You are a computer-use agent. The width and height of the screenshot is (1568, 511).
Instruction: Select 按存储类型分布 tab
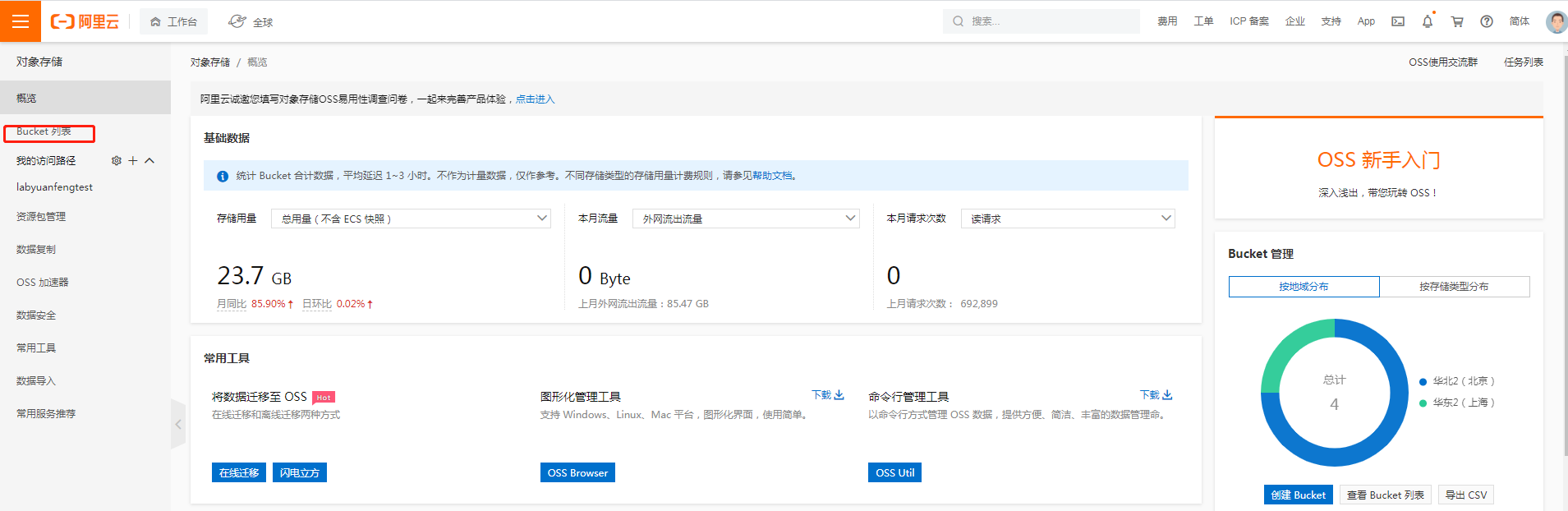[x=1455, y=287]
